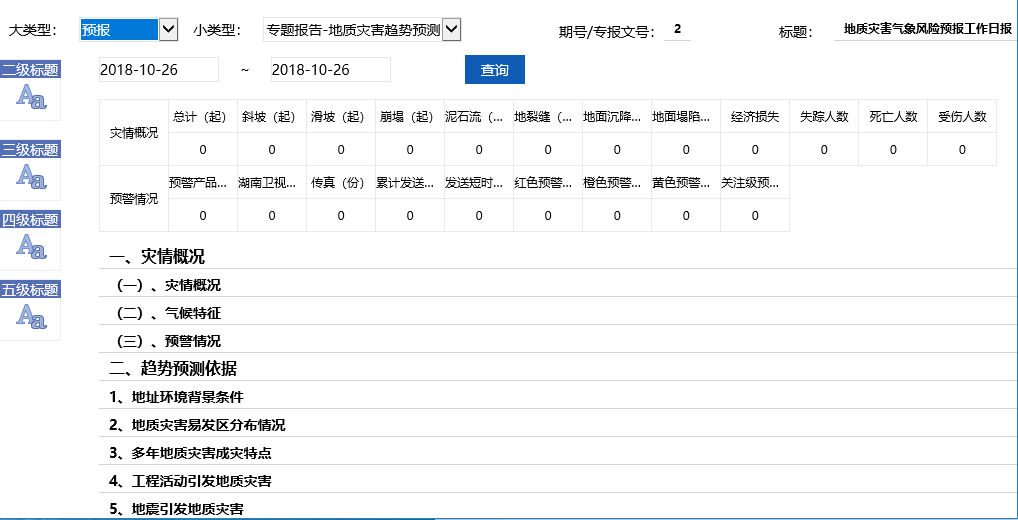This screenshot has width=1018, height=520.
Task: Open the 二、趋势预测依据 heading
Action: 173,368
